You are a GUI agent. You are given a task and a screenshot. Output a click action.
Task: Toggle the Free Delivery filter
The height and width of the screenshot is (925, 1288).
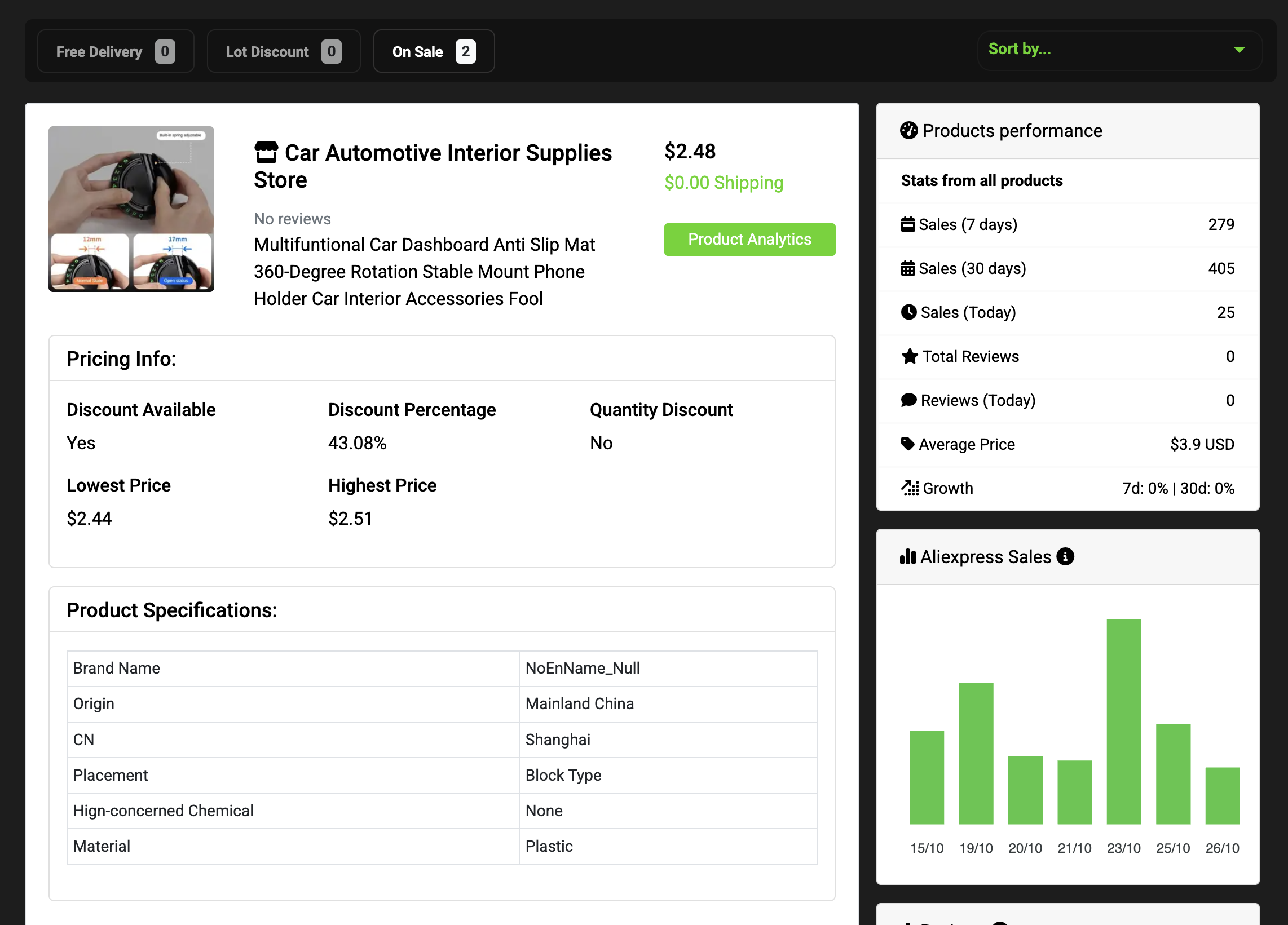click(x=115, y=51)
